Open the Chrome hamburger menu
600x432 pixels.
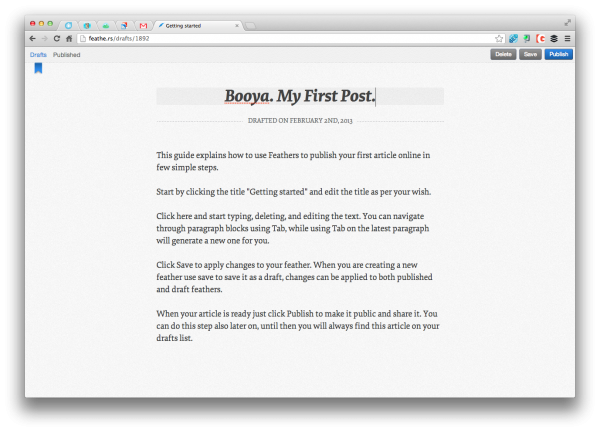(x=567, y=38)
